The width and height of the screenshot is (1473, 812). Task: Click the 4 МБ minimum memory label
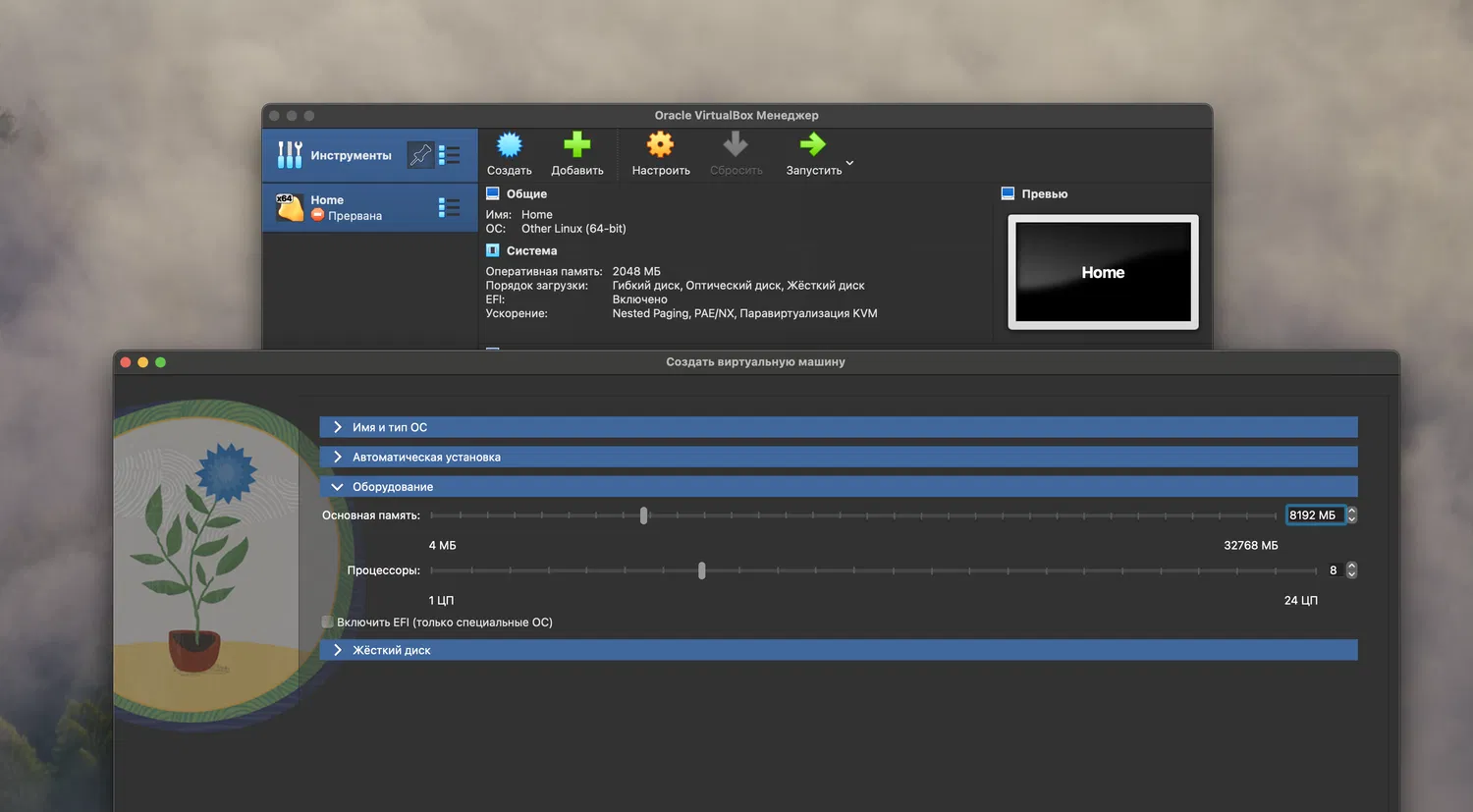point(442,545)
